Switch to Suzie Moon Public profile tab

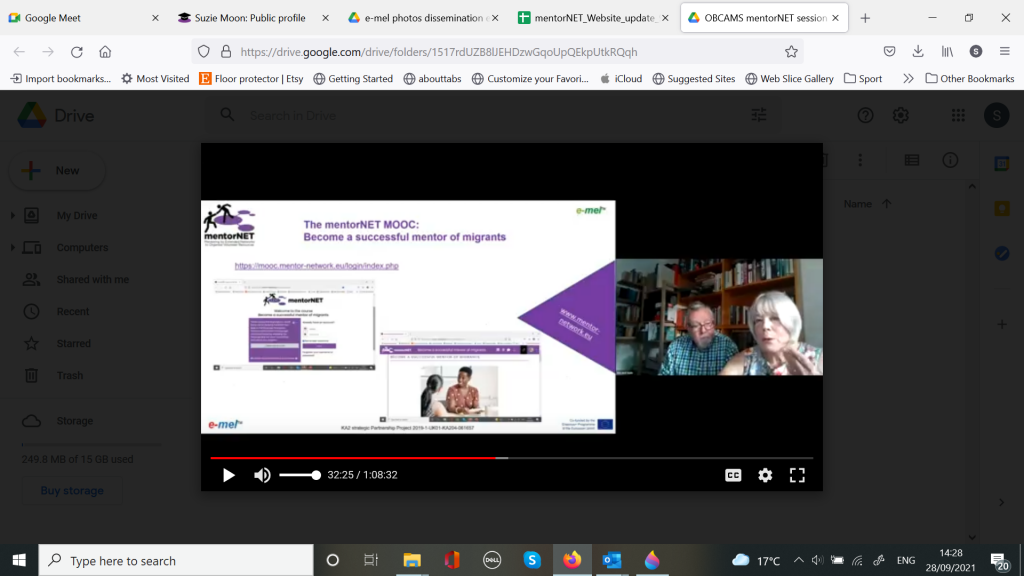click(x=253, y=18)
